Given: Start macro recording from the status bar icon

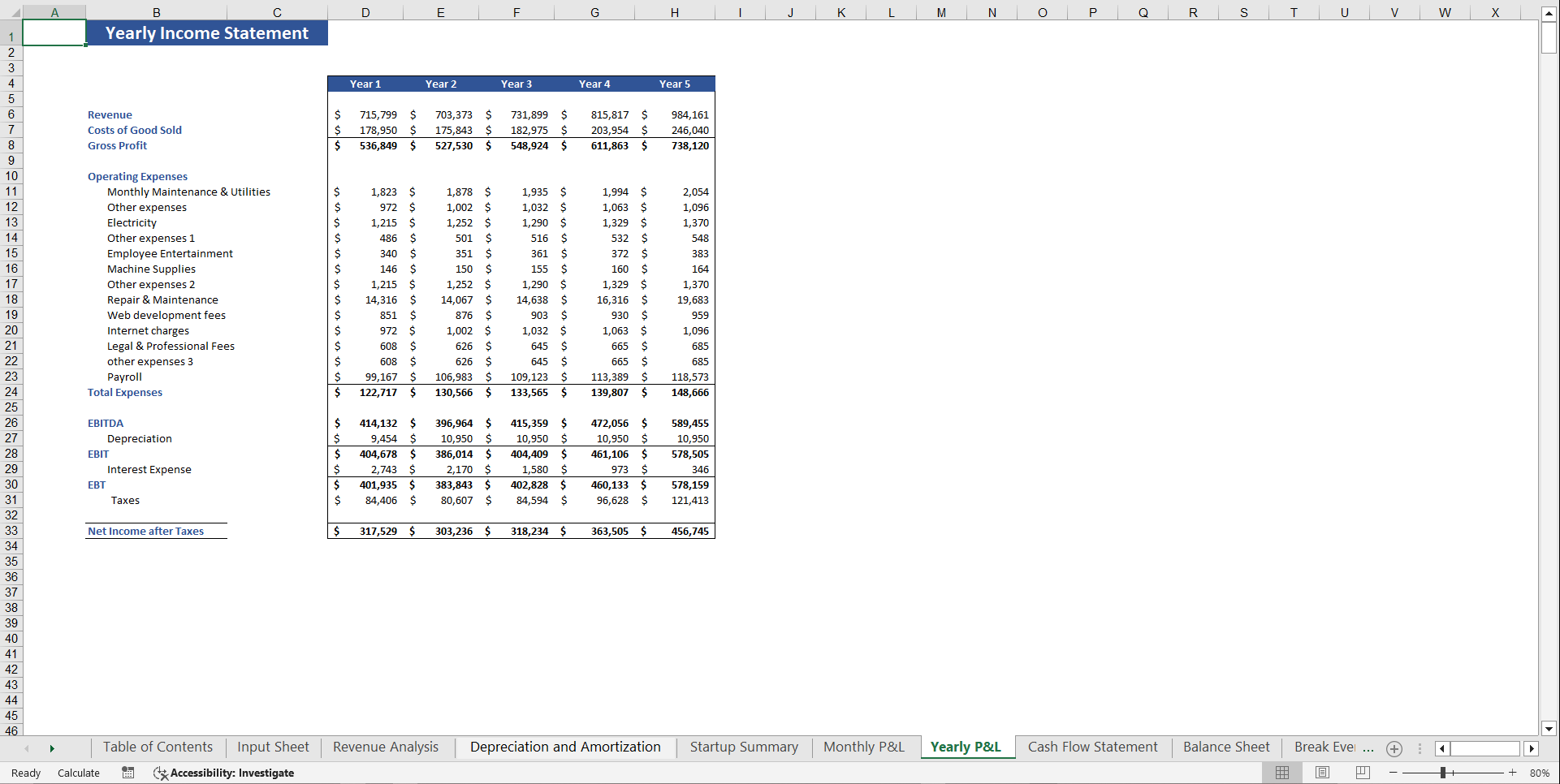Looking at the screenshot, I should point(127,773).
